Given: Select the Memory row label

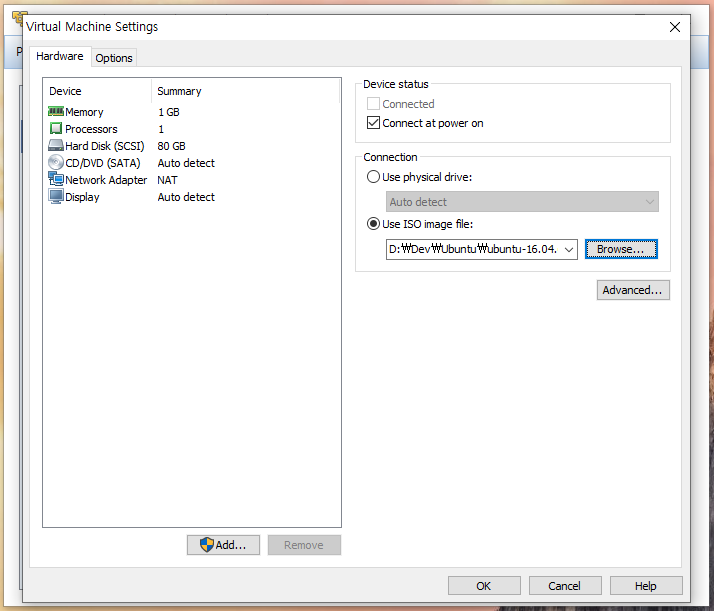Looking at the screenshot, I should click(84, 112).
